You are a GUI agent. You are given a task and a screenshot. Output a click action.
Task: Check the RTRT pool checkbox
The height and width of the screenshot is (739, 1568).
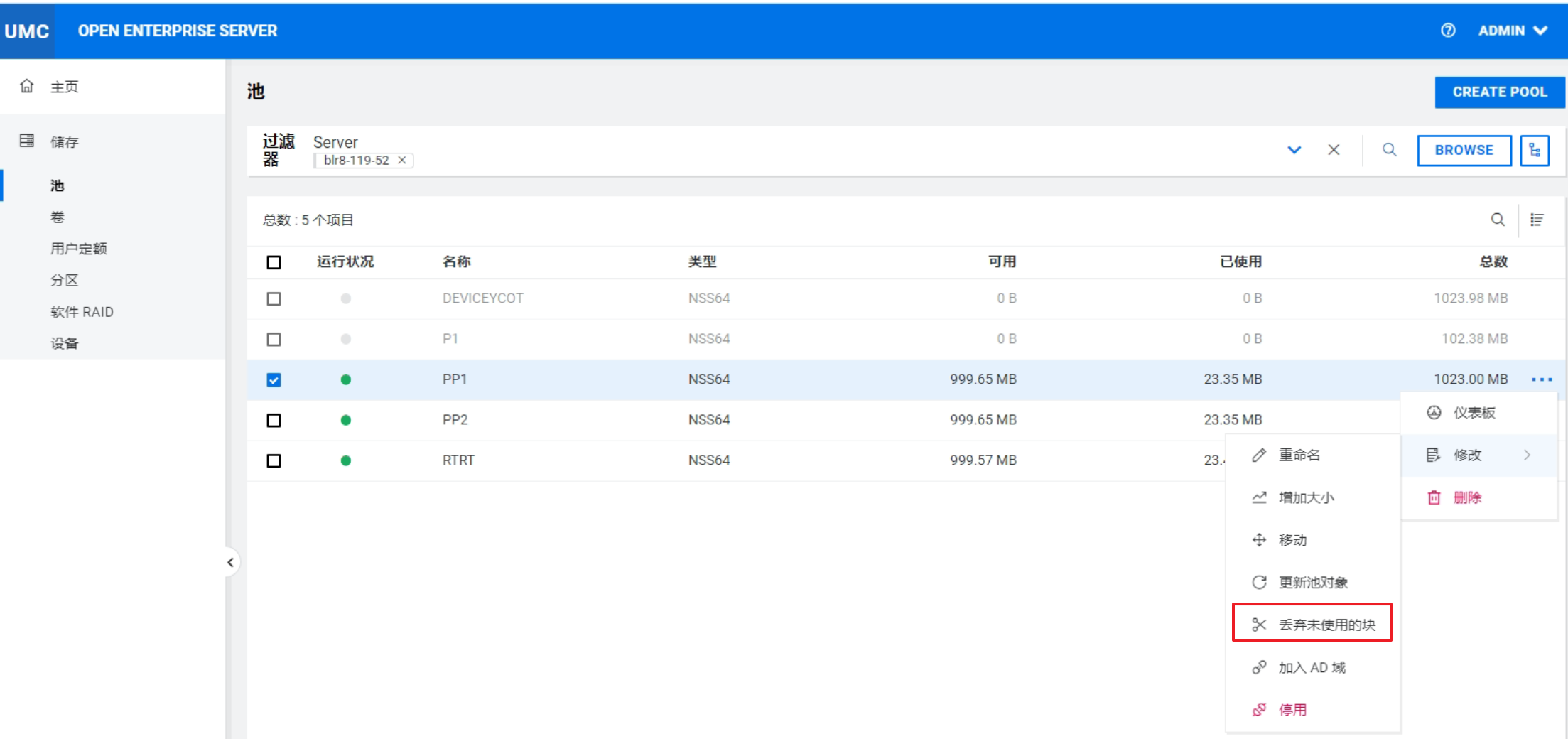[274, 461]
